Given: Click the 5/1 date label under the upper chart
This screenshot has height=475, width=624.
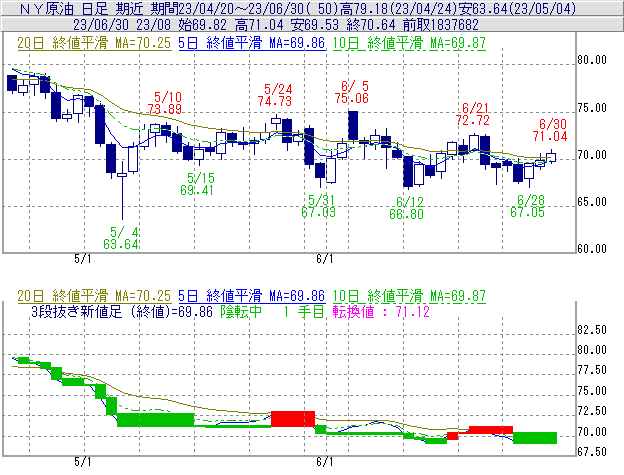Looking at the screenshot, I should point(83,259).
